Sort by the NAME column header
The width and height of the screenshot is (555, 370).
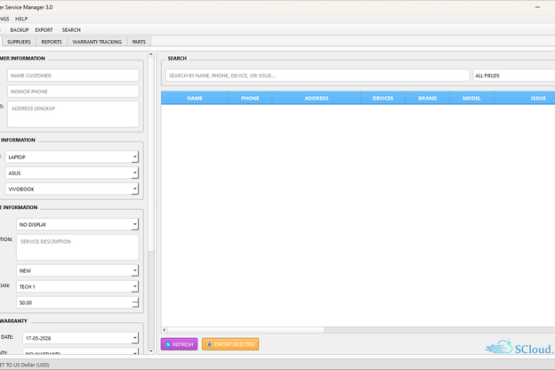[x=194, y=98]
